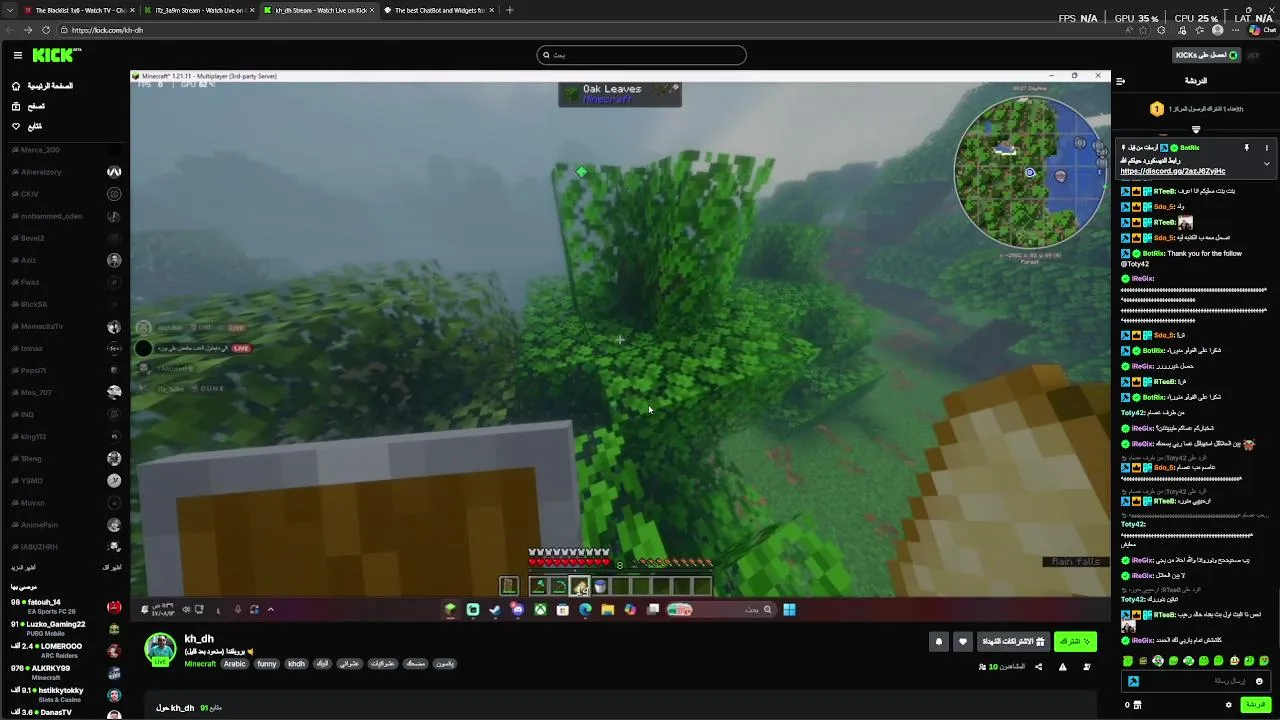Screen dimensions: 1280x720
Task: Click the green Minecraft category link
Action: tap(200, 664)
